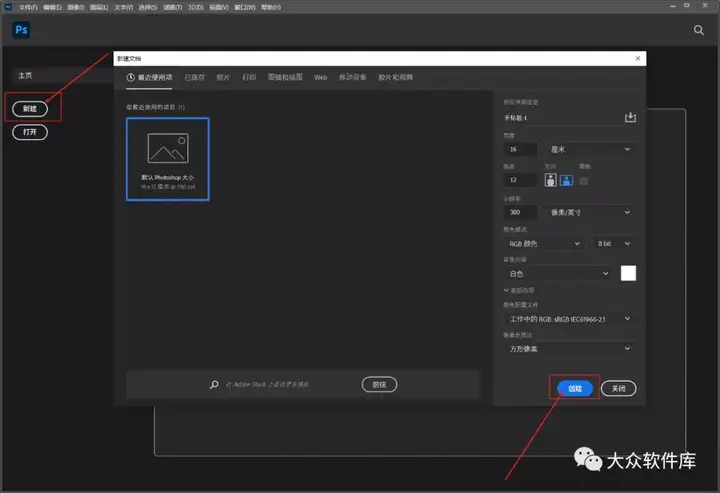The image size is (720, 493).
Task: Open the 文件(F) menu
Action: coord(28,7)
